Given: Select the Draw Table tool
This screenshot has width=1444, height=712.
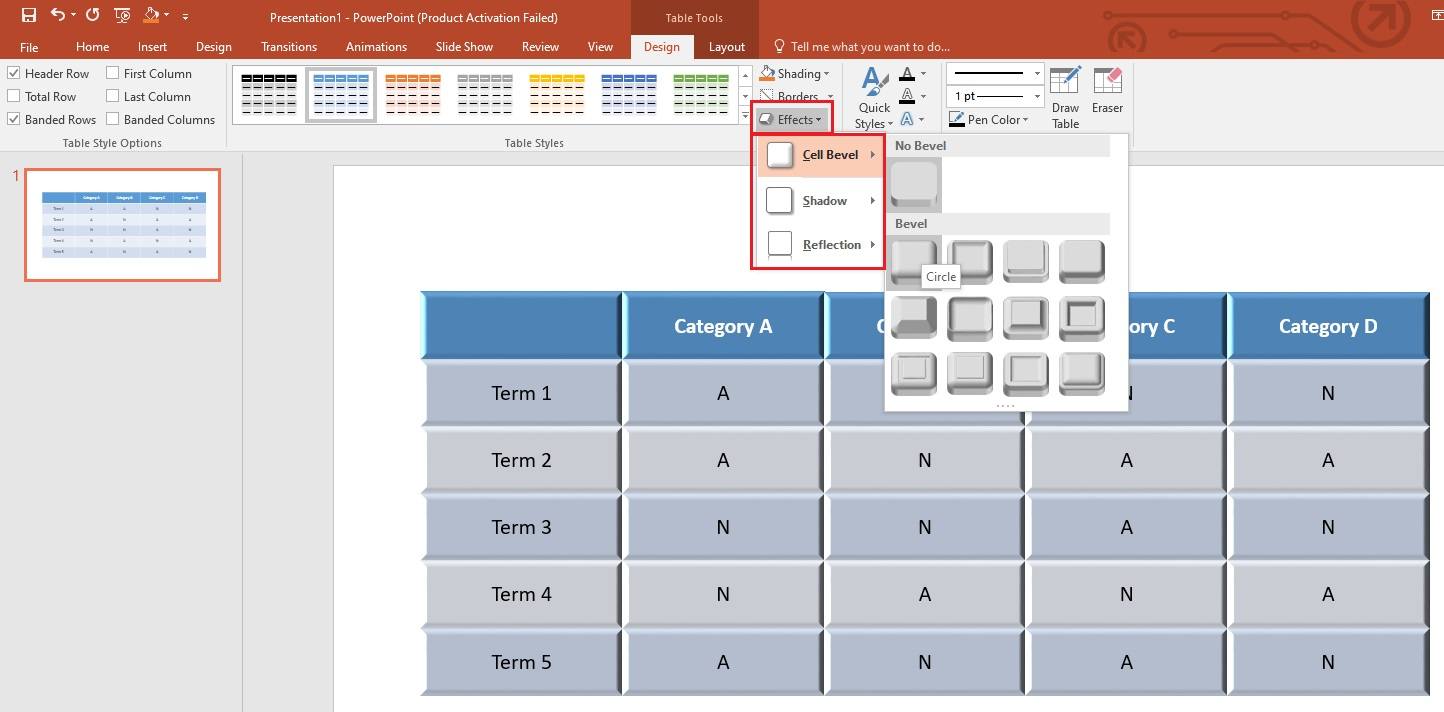Looking at the screenshot, I should point(1065,95).
